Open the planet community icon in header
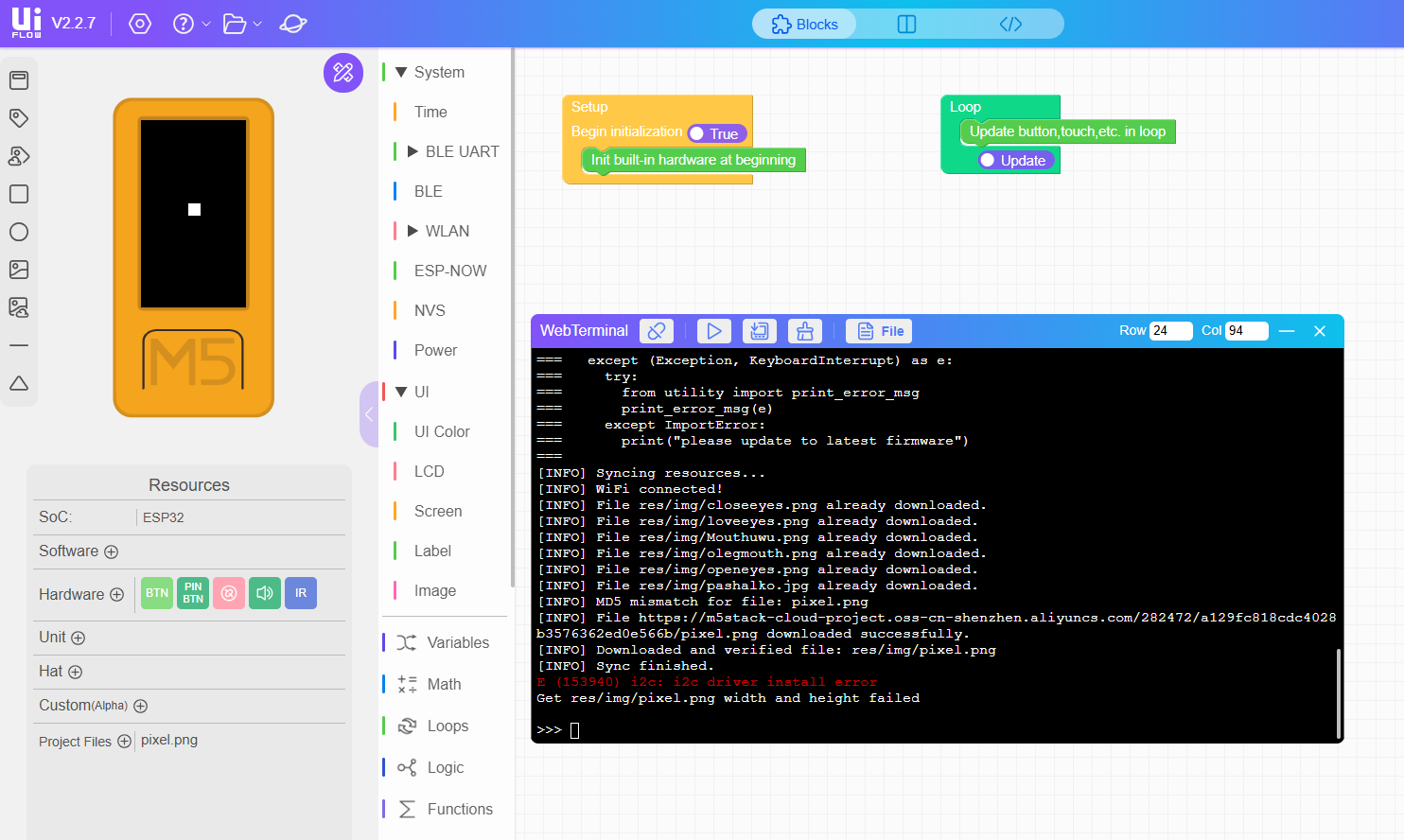Image resolution: width=1404 pixels, height=840 pixels. [x=293, y=24]
